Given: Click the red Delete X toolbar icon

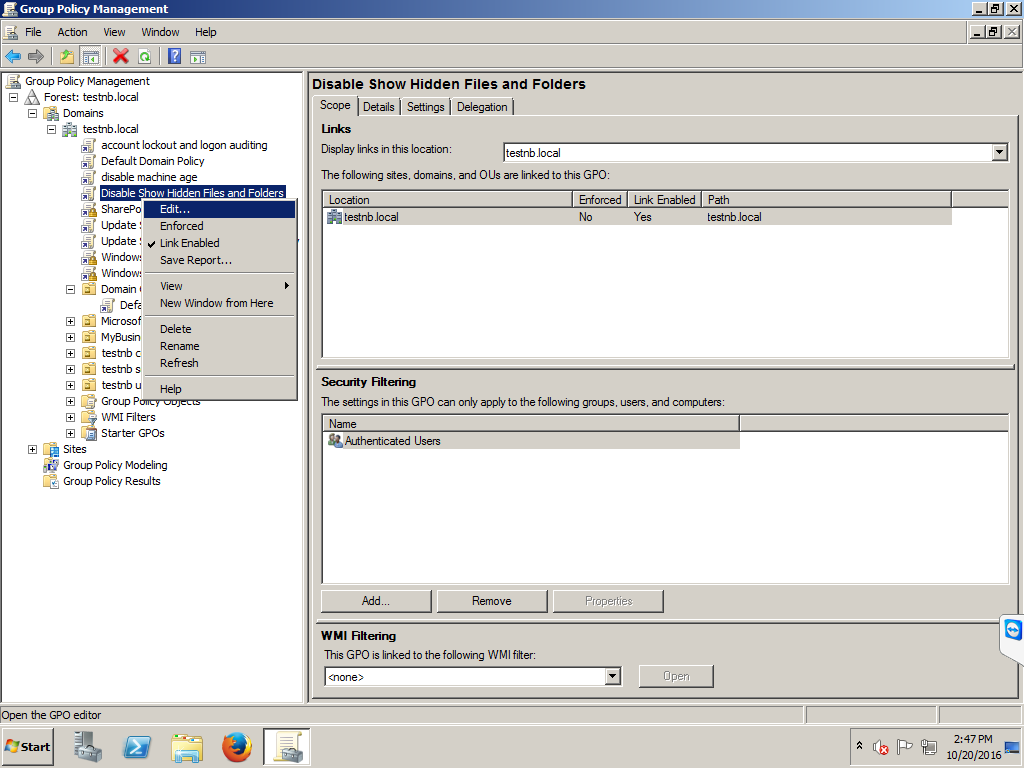Looking at the screenshot, I should click(118, 56).
